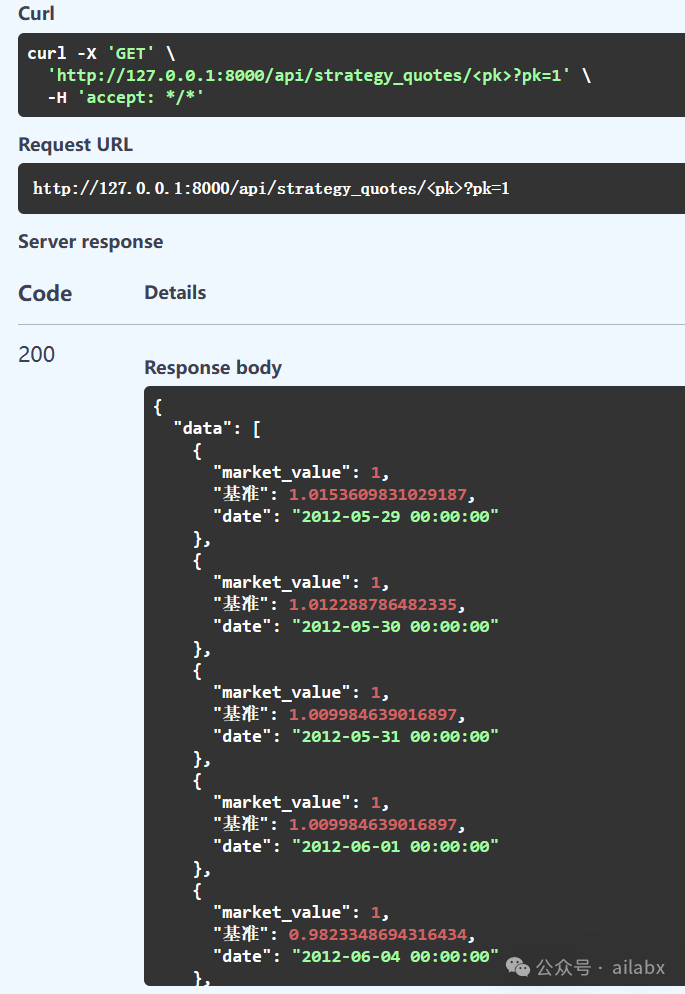Image resolution: width=685 pixels, height=994 pixels.
Task: Click the Server response heading
Action: 90,242
